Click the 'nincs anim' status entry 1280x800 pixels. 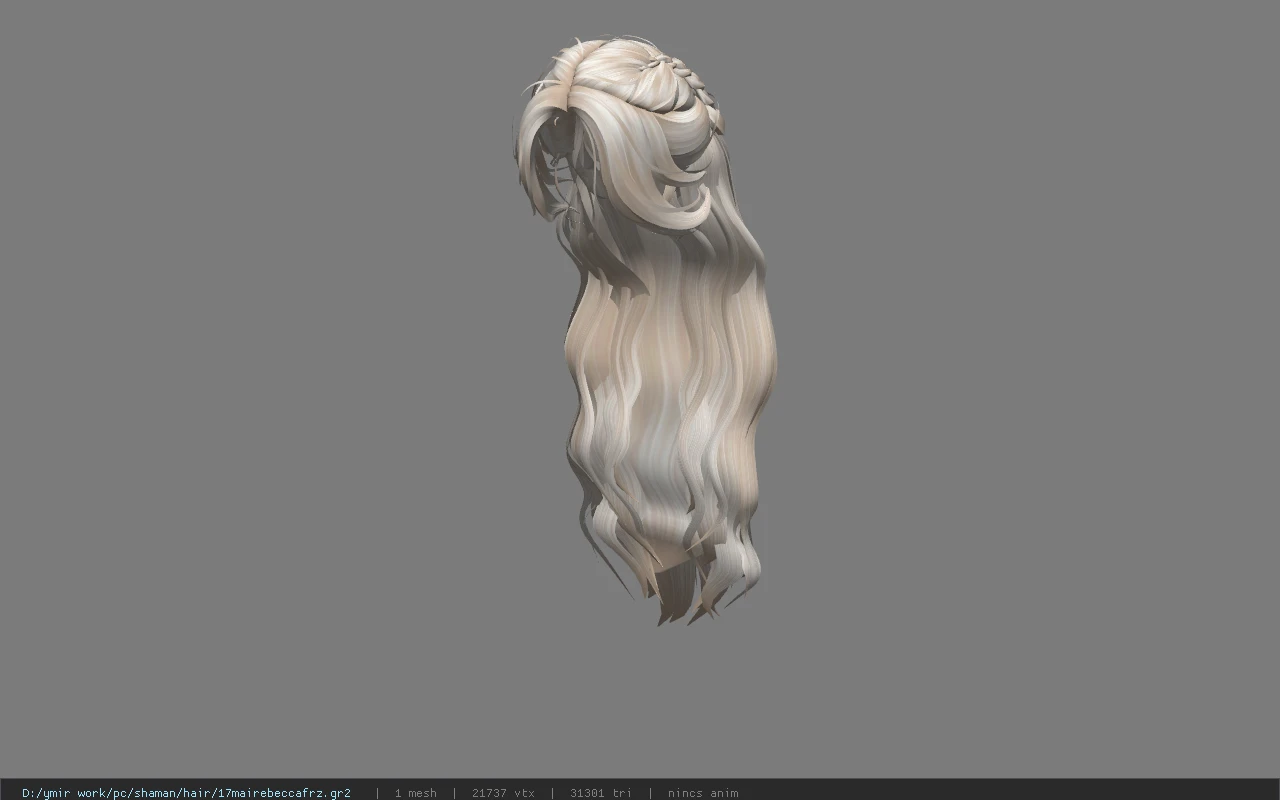703,793
